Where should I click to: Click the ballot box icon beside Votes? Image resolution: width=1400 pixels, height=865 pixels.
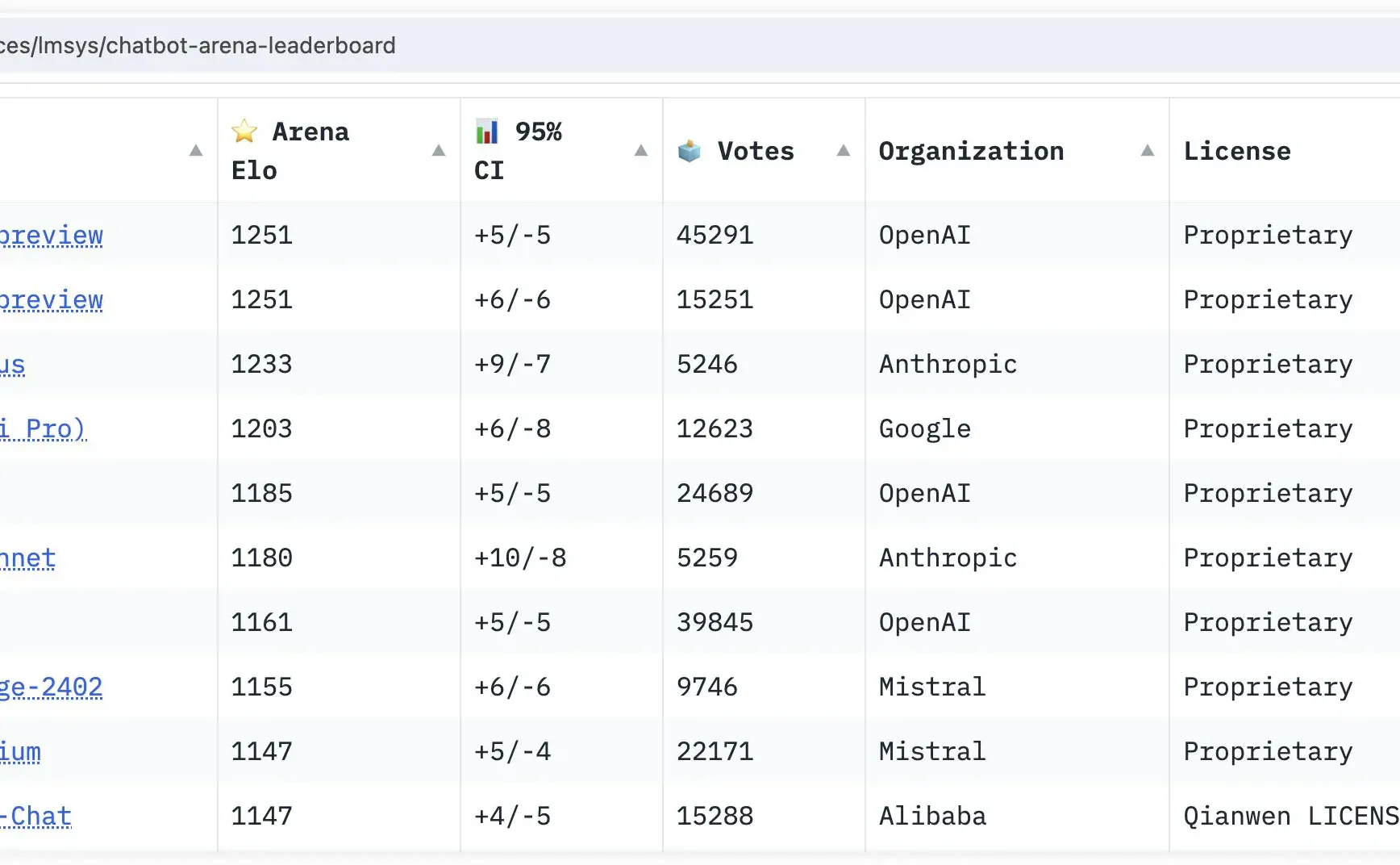(x=690, y=151)
